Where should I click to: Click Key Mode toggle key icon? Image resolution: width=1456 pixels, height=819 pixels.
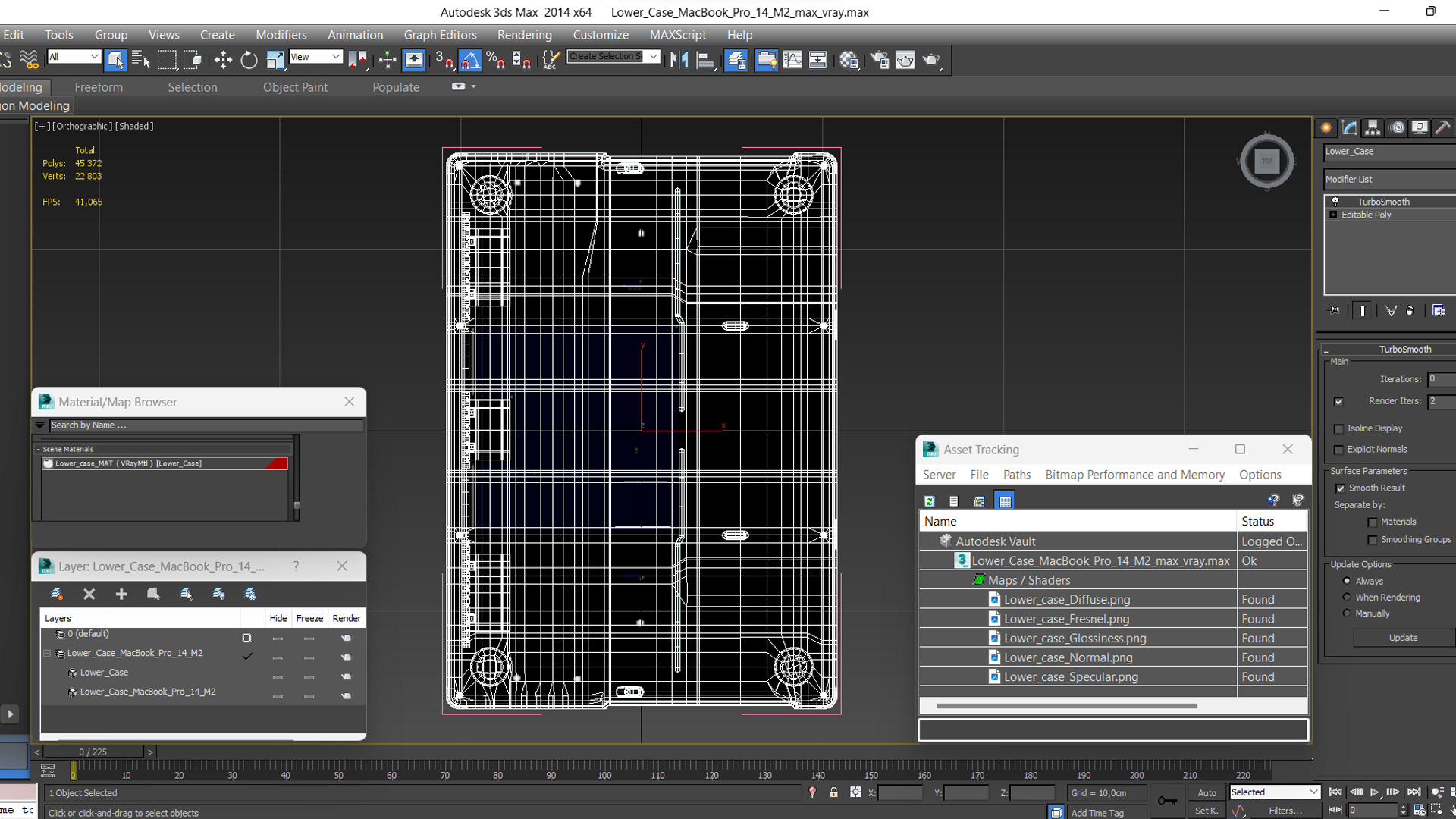point(1168,800)
